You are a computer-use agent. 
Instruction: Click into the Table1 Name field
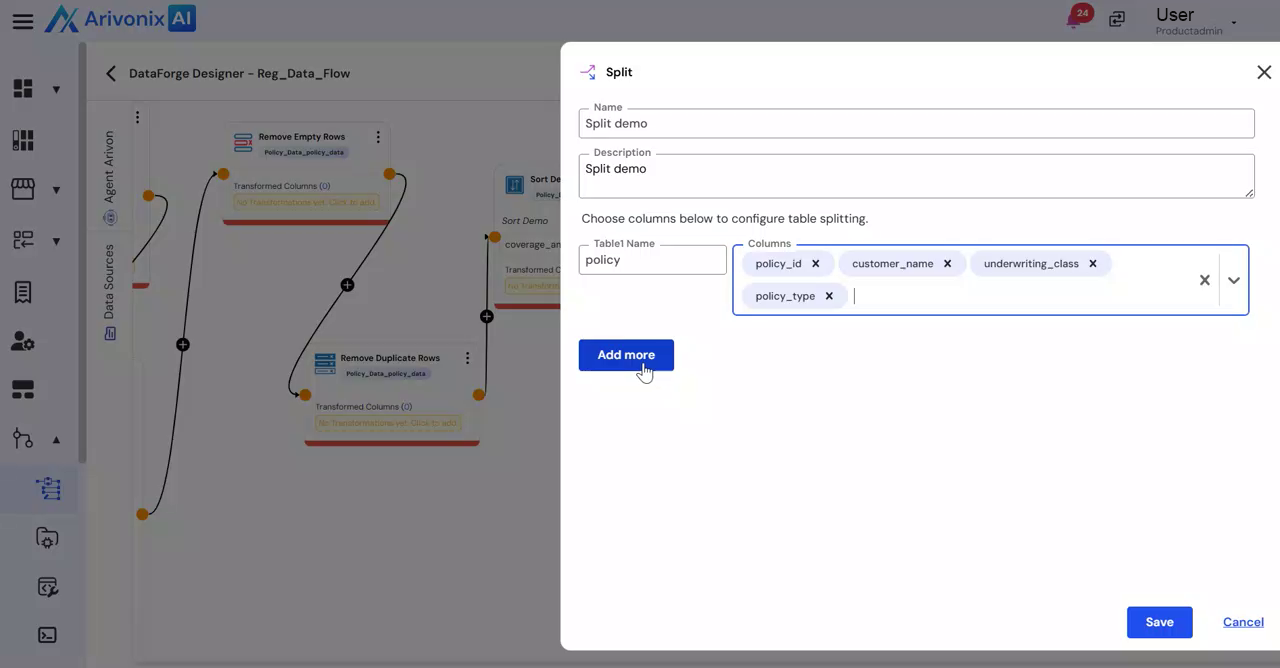point(652,260)
